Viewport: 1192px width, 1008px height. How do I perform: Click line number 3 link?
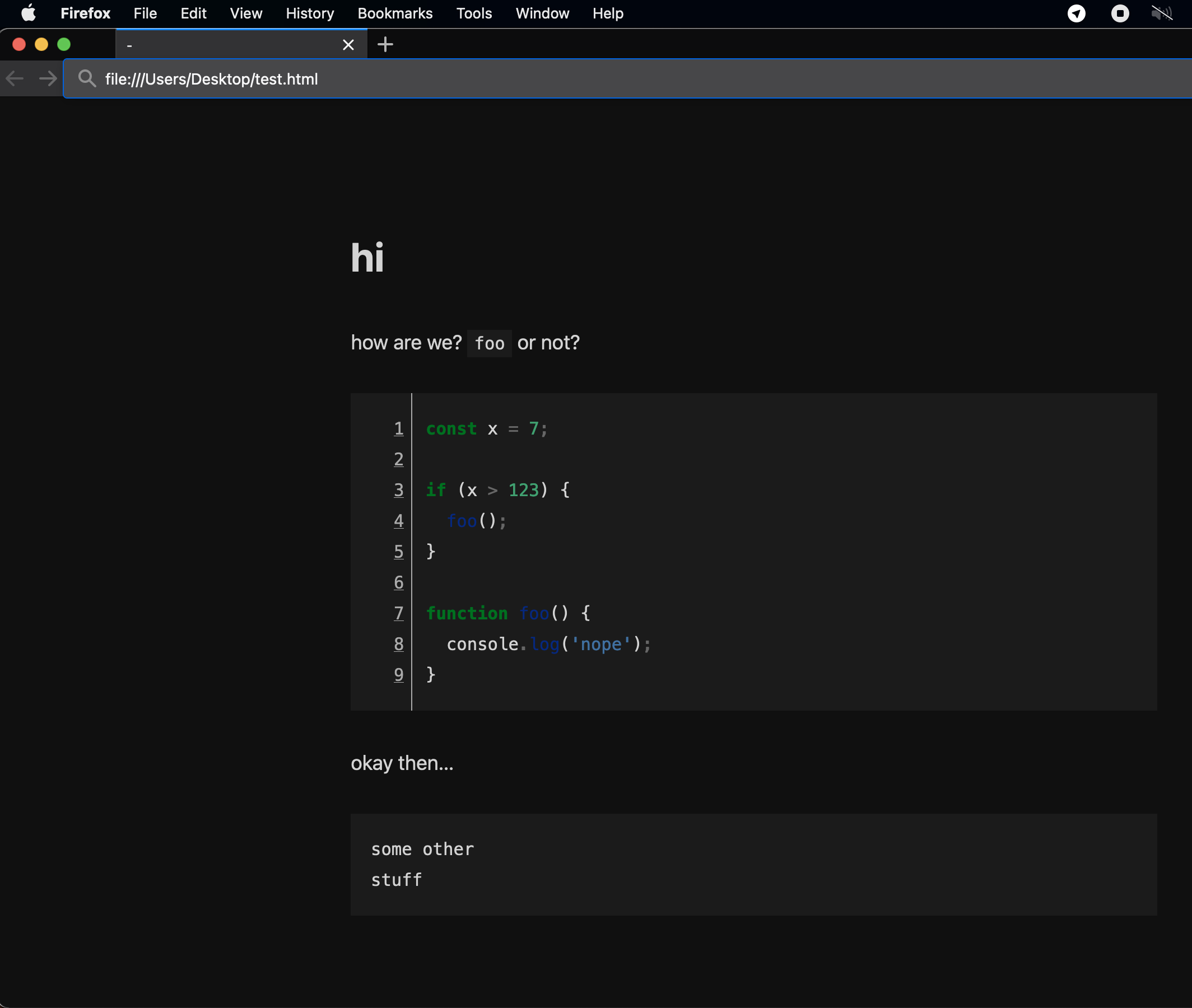point(398,491)
